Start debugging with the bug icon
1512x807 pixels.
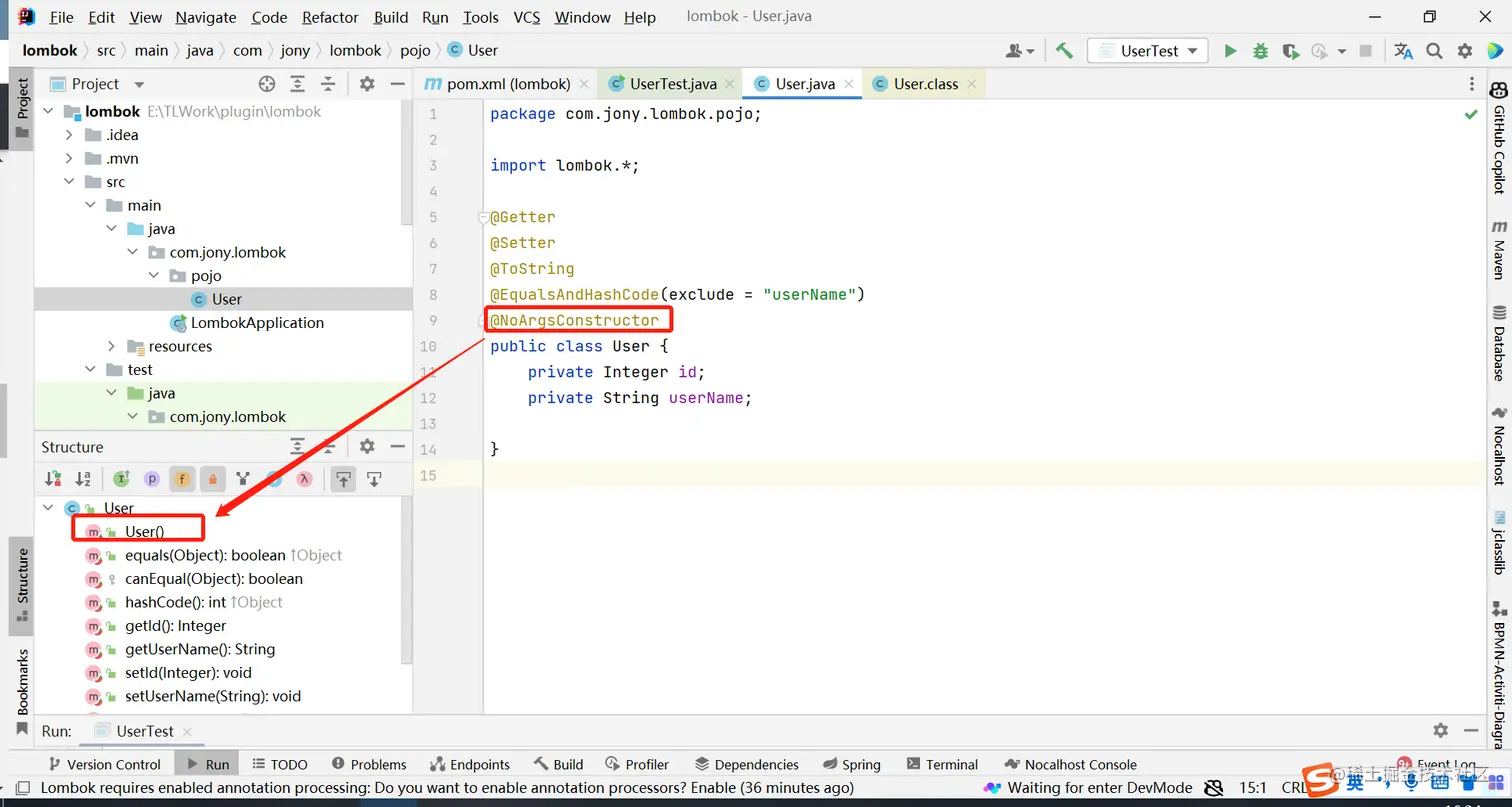[1260, 51]
